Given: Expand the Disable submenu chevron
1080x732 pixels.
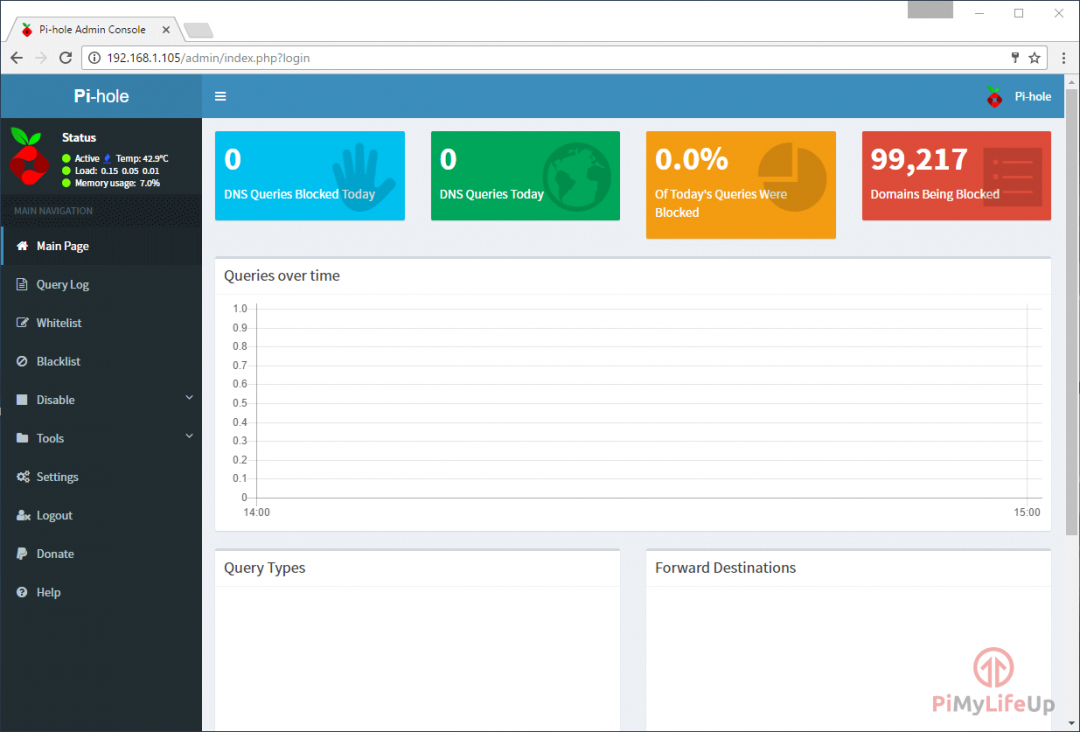Looking at the screenshot, I should pyautogui.click(x=189, y=398).
